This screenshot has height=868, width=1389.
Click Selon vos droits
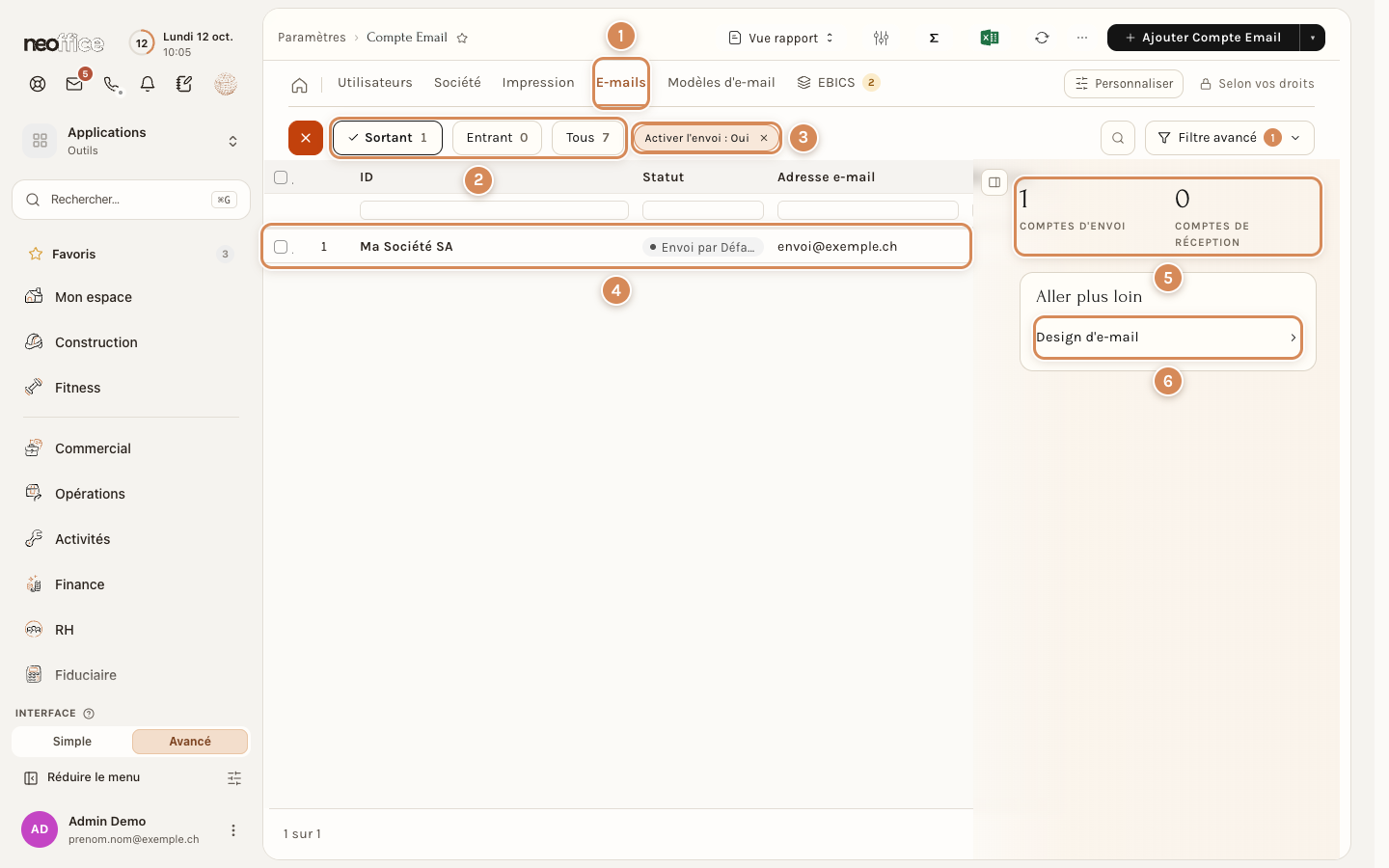click(1257, 84)
